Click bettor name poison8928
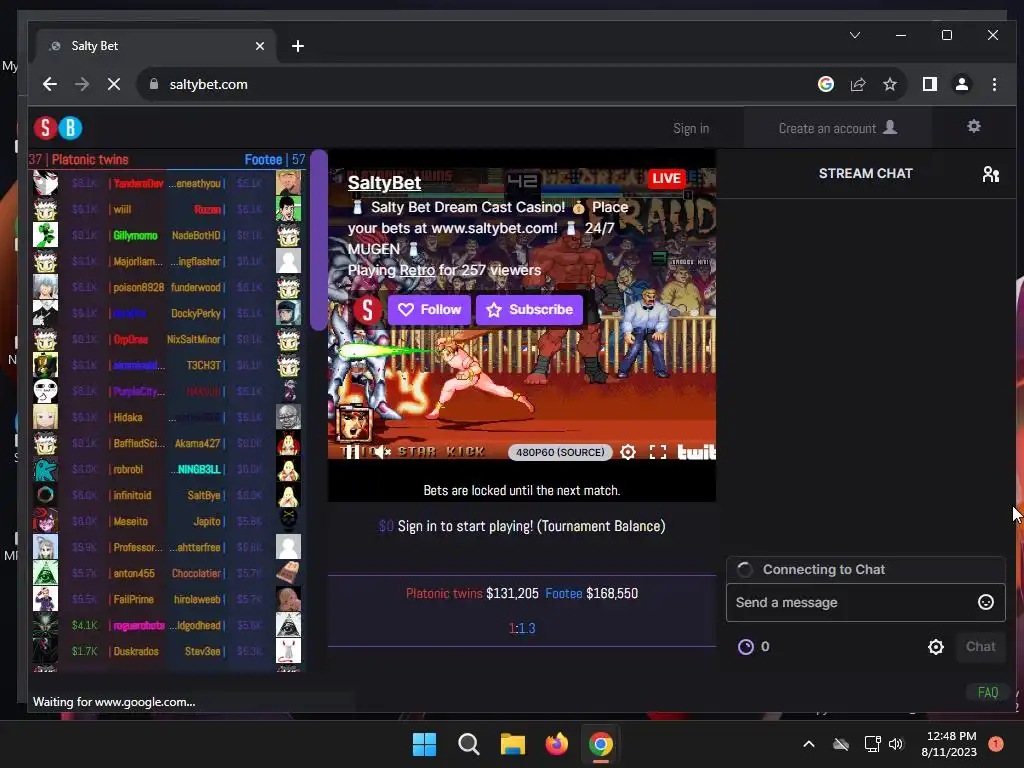This screenshot has height=768, width=1024. coord(138,287)
